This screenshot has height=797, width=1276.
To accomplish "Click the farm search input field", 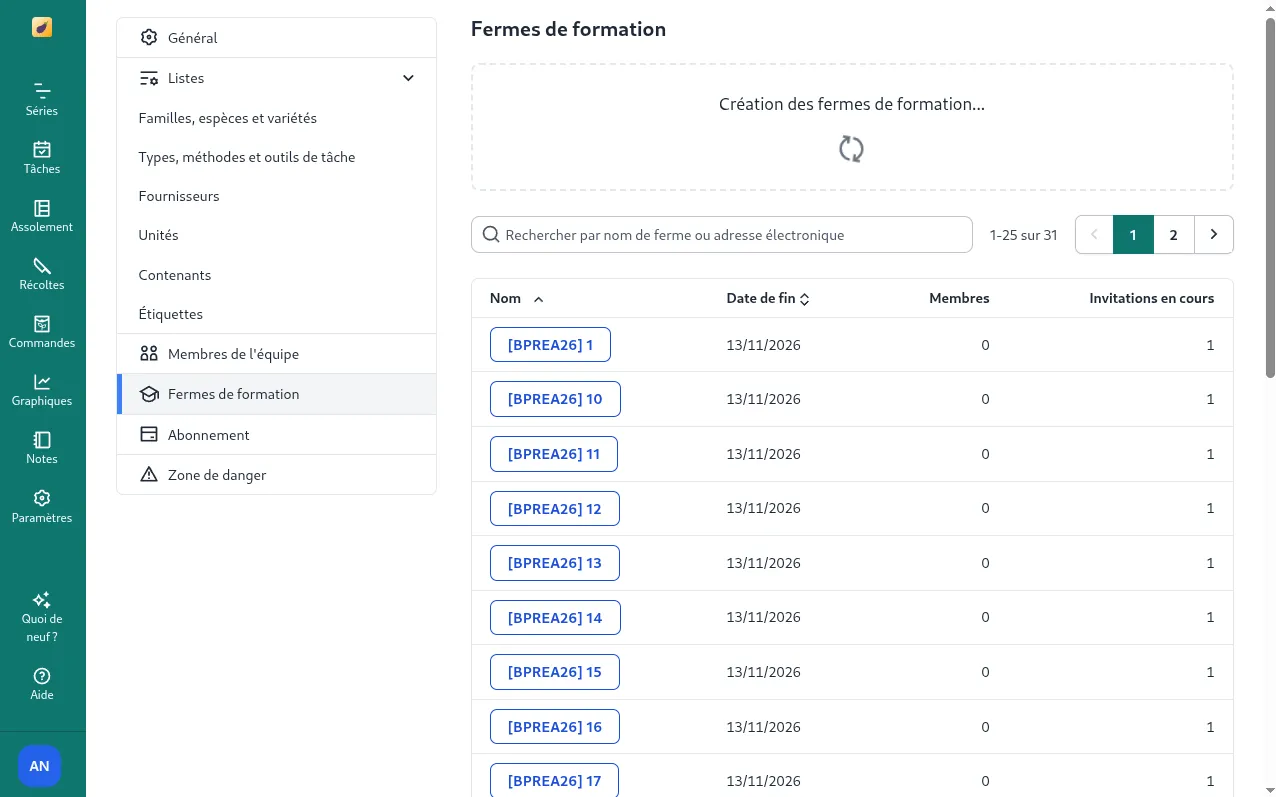I will pos(722,234).
